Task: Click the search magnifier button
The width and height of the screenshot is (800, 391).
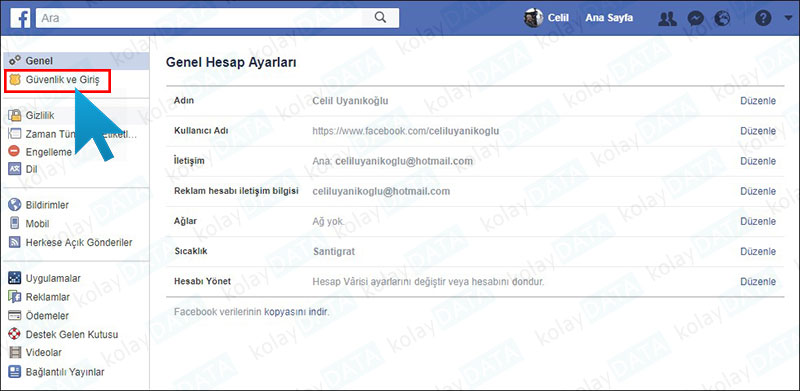Action: (380, 18)
